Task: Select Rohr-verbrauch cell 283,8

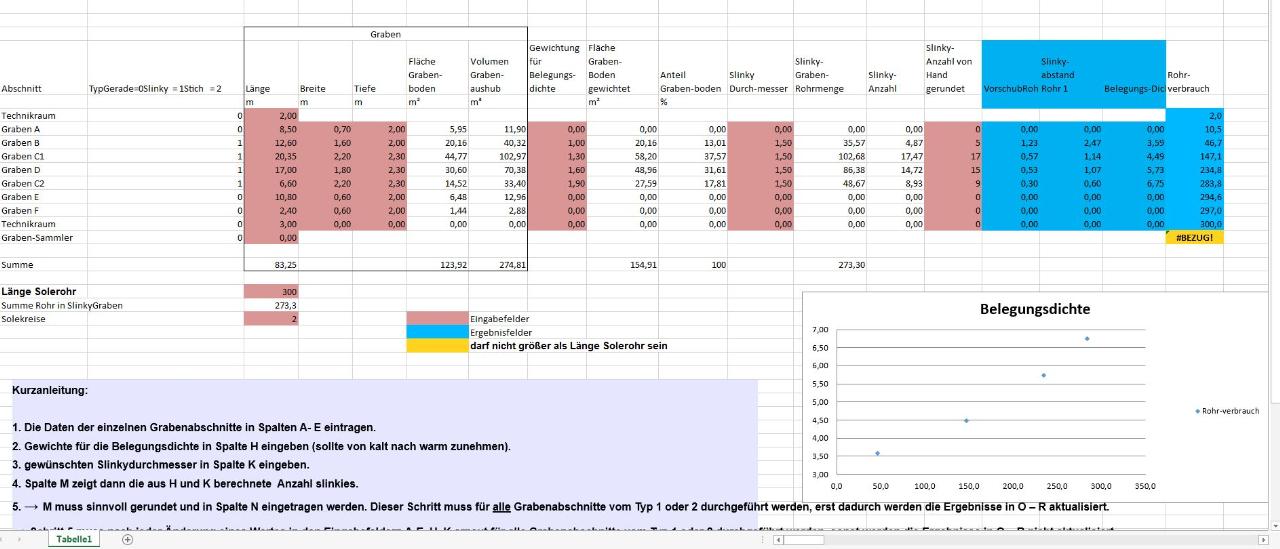Action: (x=1196, y=183)
